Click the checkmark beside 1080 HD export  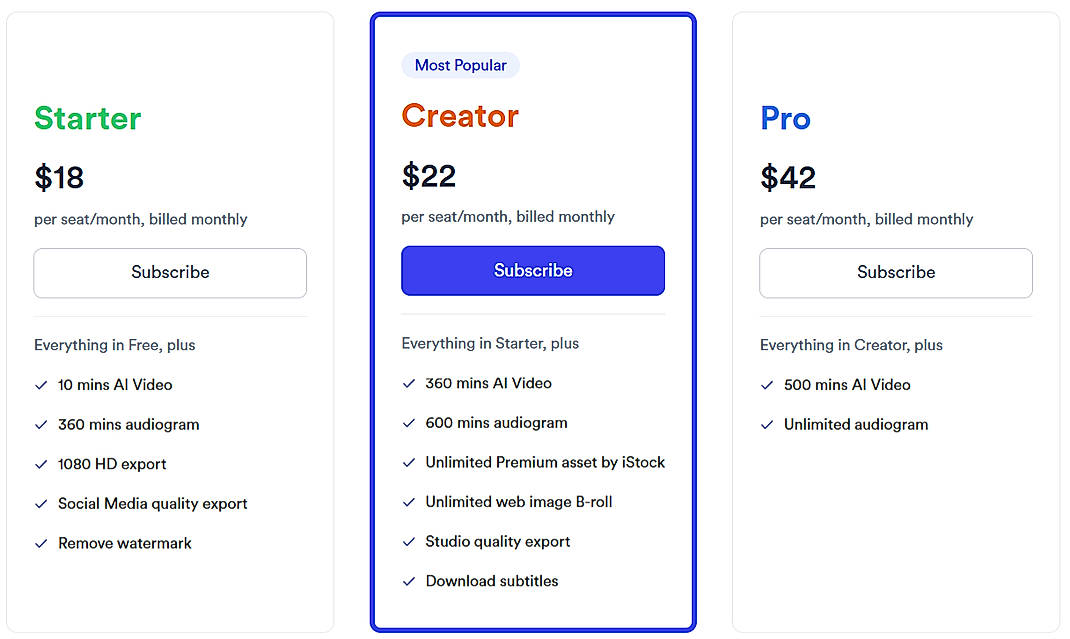(x=40, y=464)
